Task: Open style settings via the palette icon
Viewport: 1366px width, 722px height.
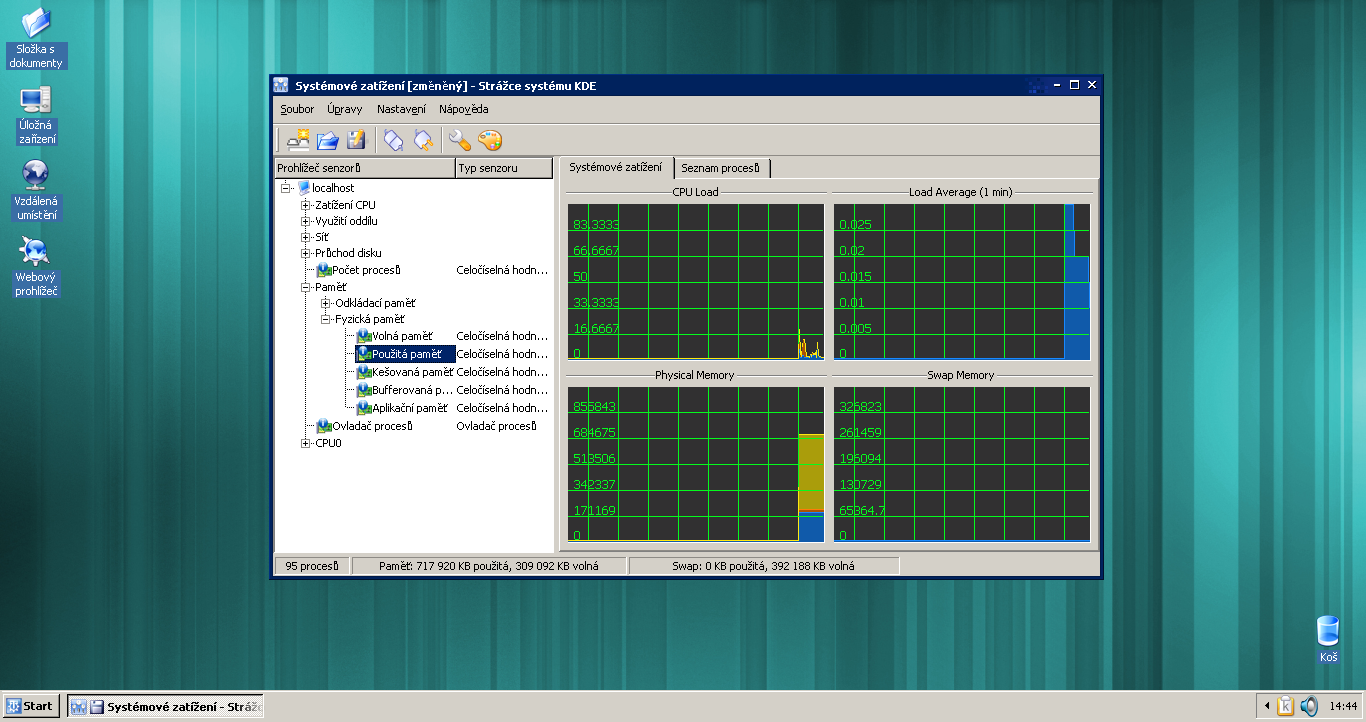Action: (489, 141)
